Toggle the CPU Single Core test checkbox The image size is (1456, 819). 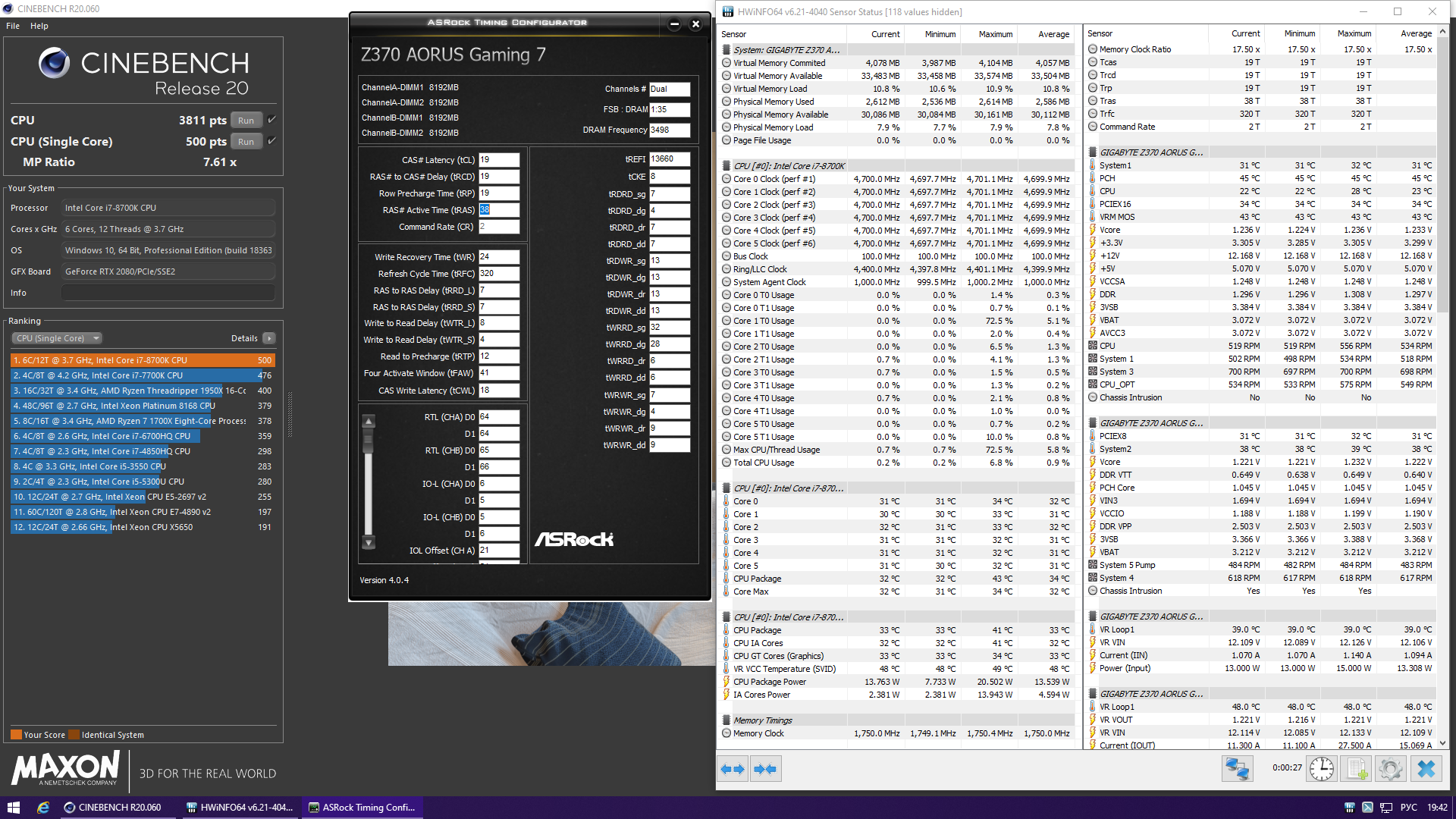coord(271,141)
